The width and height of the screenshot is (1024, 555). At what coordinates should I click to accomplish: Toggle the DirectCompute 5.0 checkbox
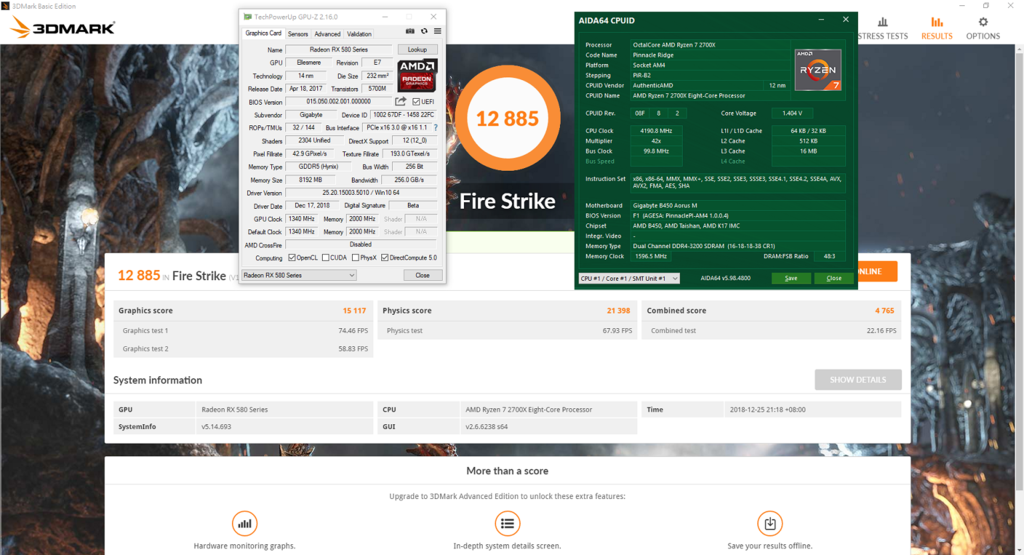tap(385, 257)
